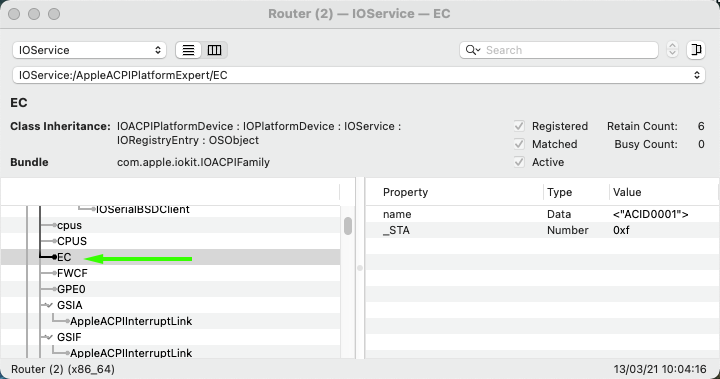Sort by the Value column header
This screenshot has height=379, width=720.
pyautogui.click(x=627, y=192)
